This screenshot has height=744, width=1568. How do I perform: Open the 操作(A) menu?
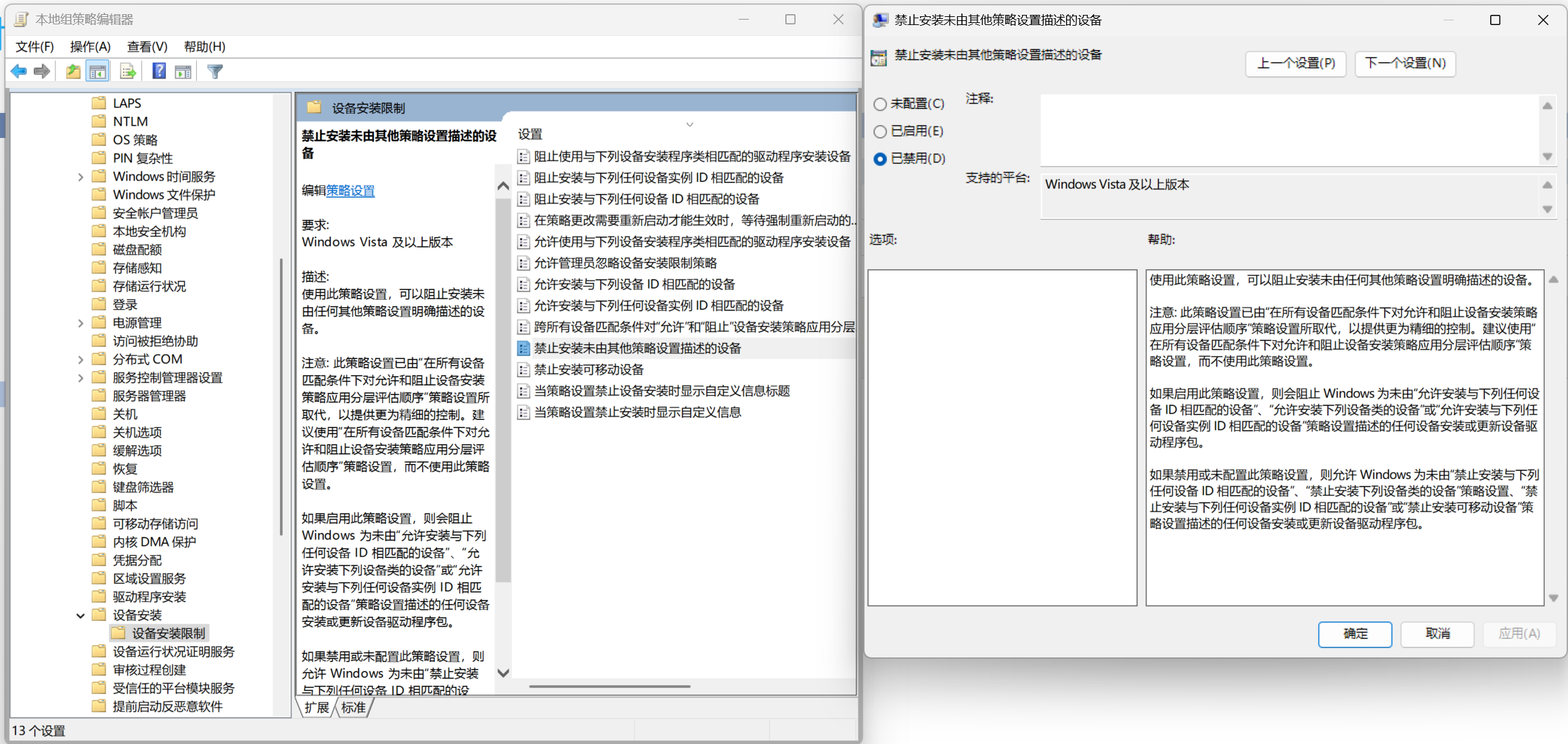click(x=90, y=47)
